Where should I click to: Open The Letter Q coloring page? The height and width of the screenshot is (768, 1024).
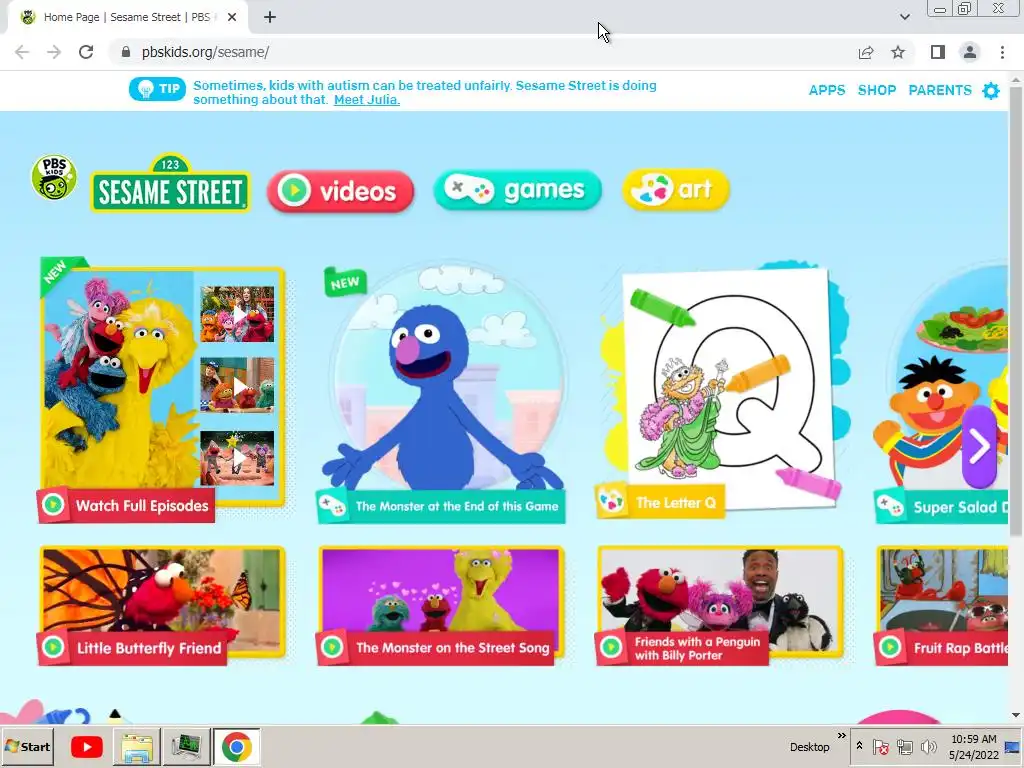[x=725, y=389]
